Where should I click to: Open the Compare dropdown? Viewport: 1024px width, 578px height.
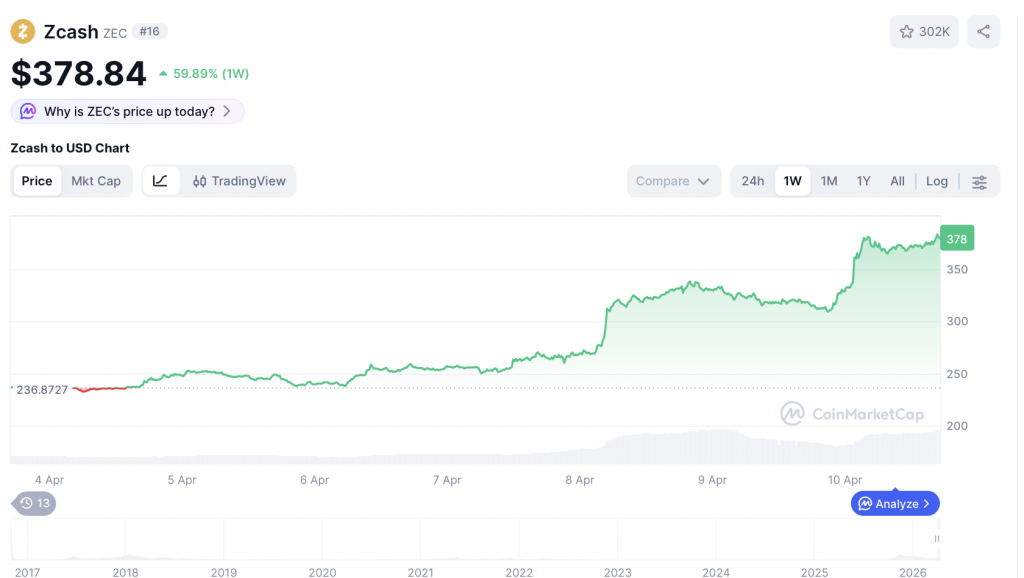click(673, 181)
